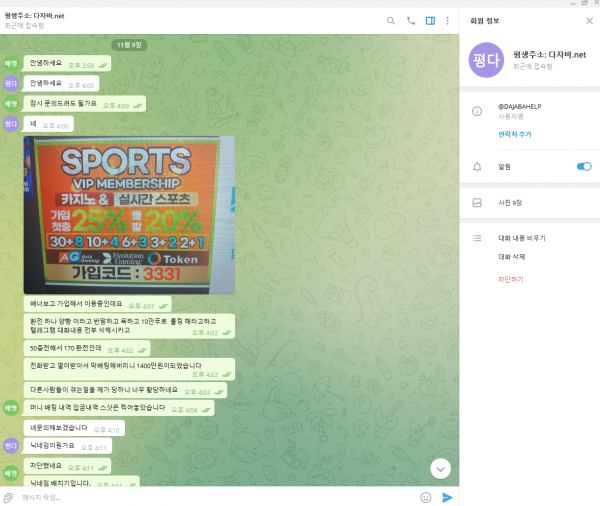
Task: Click the photo icon next to 사진 9장
Action: click(x=477, y=203)
